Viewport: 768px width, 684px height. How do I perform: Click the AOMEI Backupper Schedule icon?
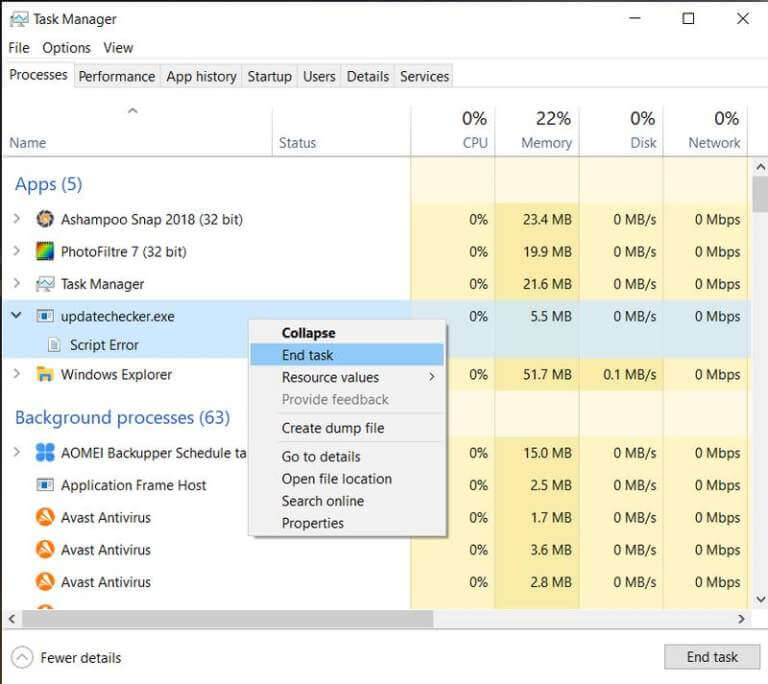[45, 452]
